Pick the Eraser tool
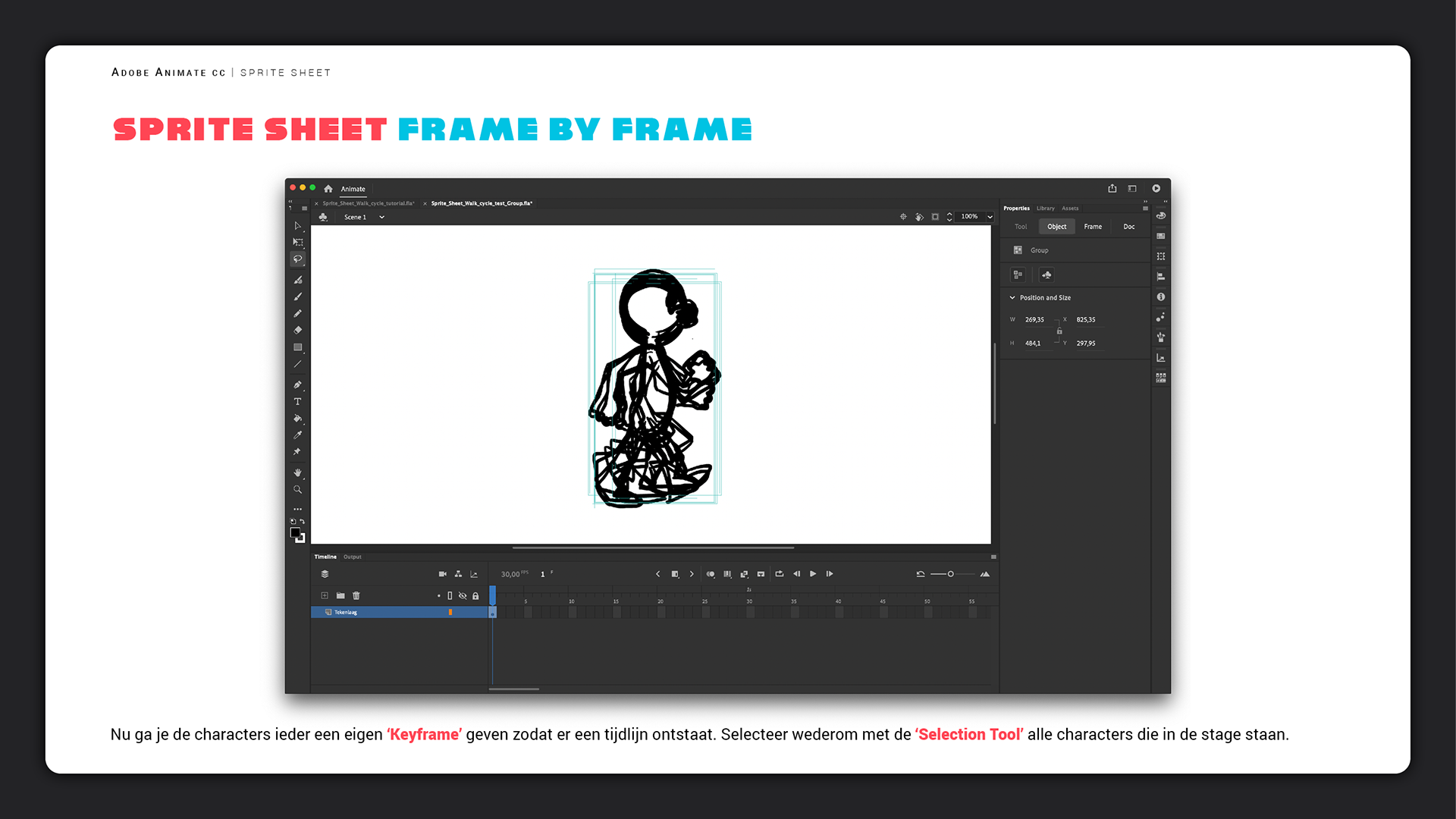The height and width of the screenshot is (819, 1456). click(x=298, y=331)
